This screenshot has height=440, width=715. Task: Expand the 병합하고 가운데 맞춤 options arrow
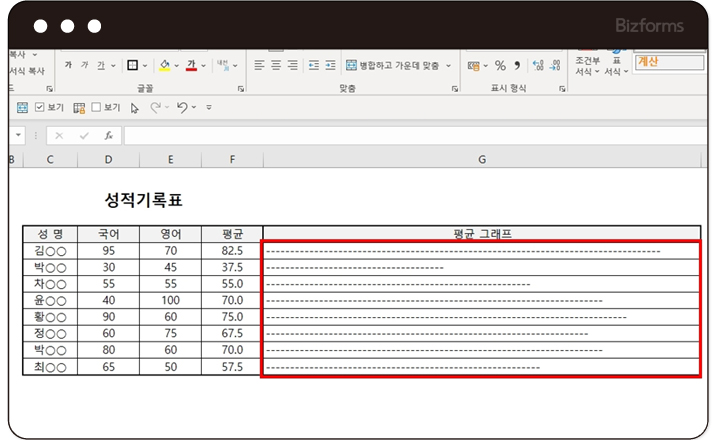pyautogui.click(x=449, y=66)
